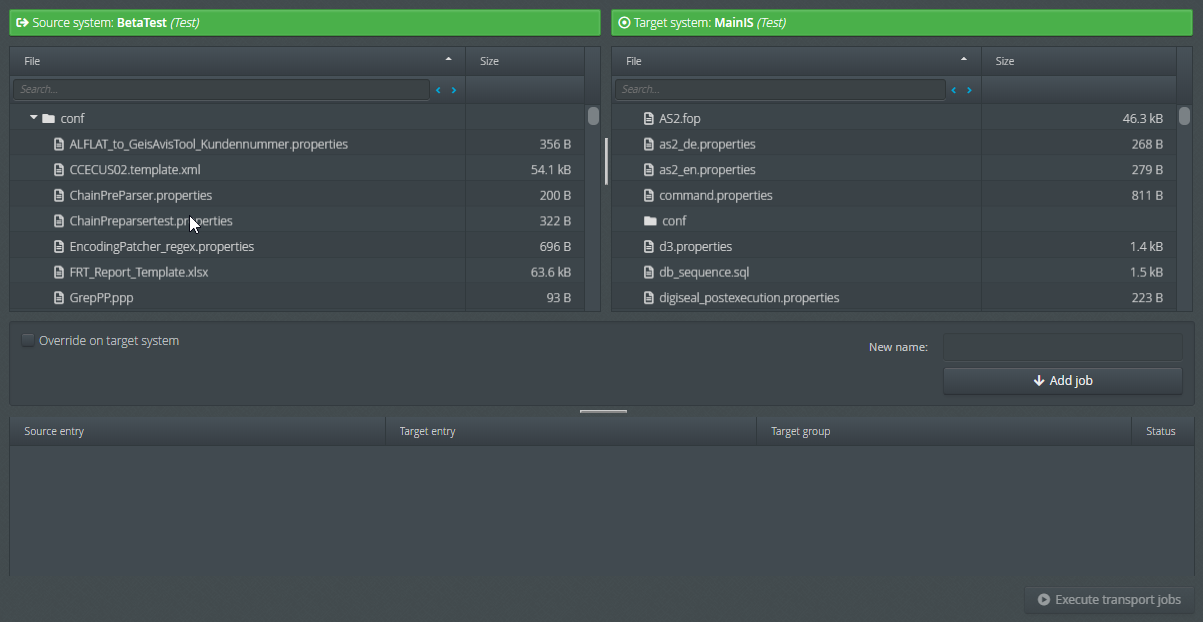1203x622 pixels.
Task: Select digiseal_postexecution.properties file name
Action: coord(749,298)
